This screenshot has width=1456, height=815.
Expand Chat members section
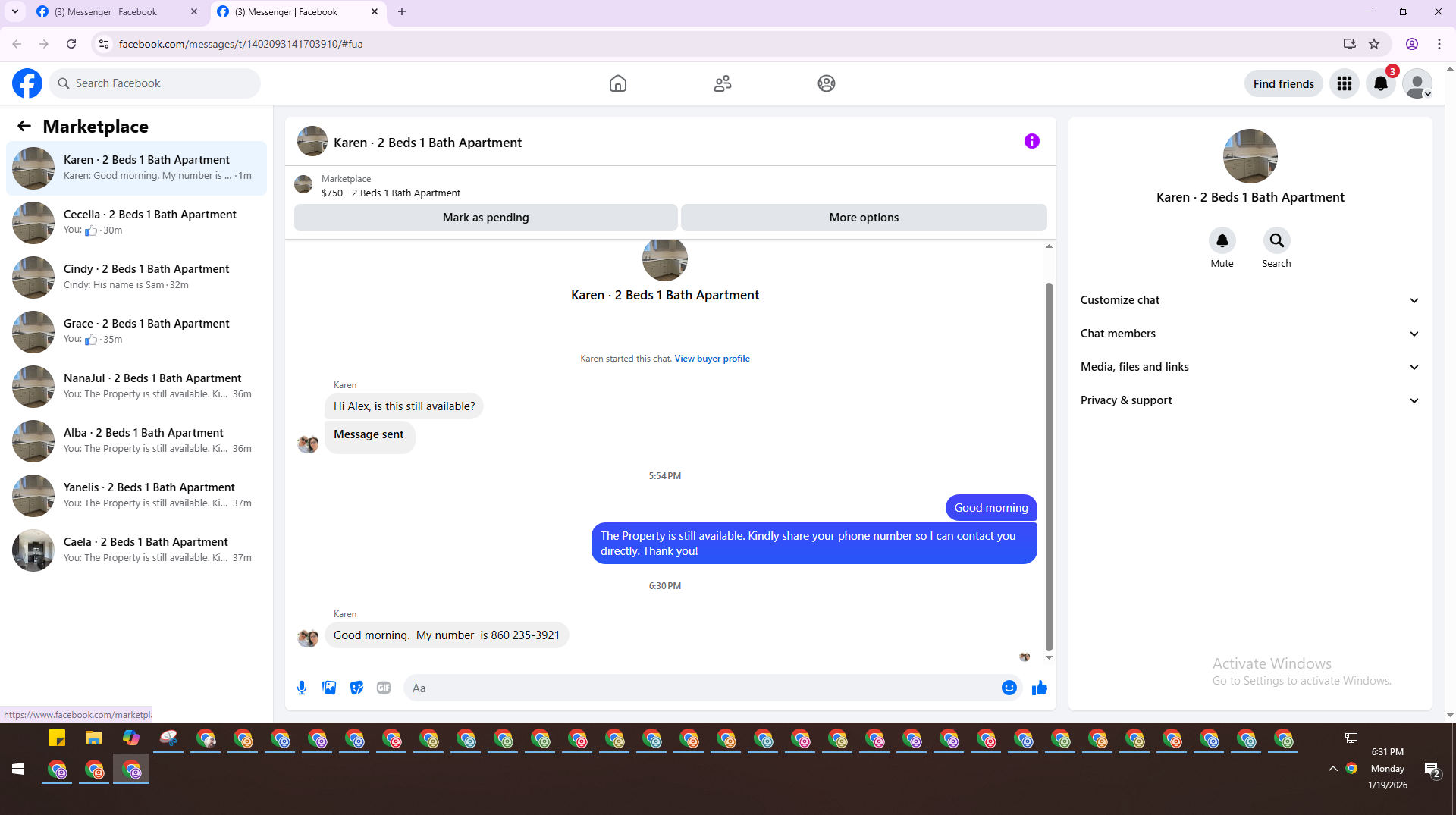[1250, 334]
